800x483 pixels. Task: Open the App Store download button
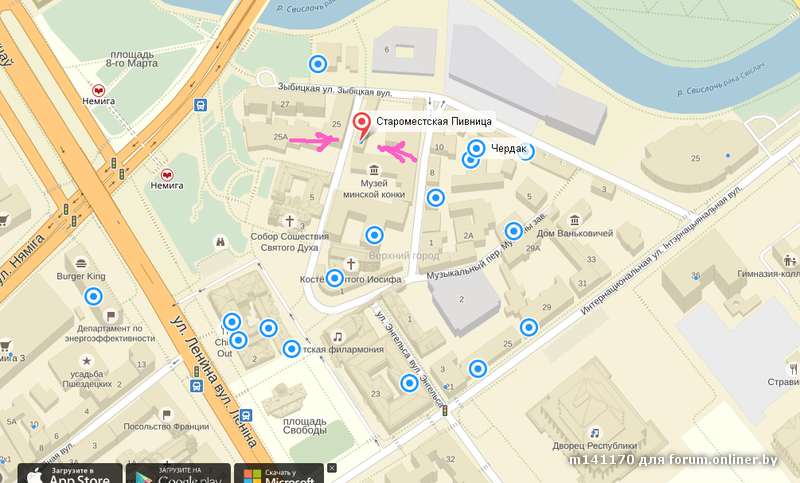pos(70,473)
